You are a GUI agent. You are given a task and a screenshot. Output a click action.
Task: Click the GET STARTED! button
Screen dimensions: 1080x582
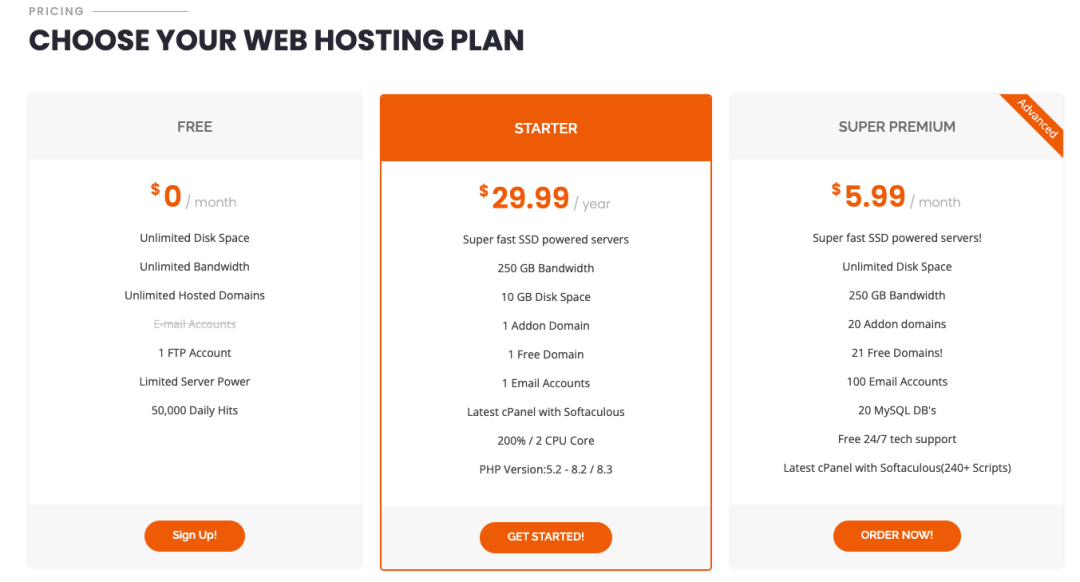pyautogui.click(x=546, y=537)
